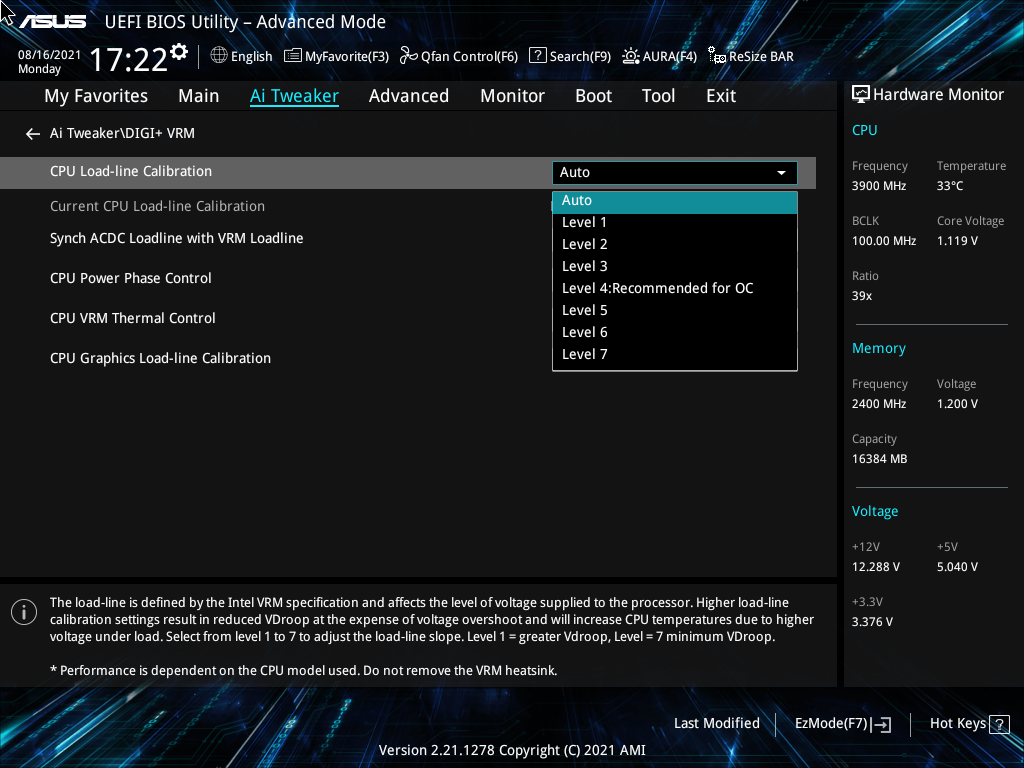The width and height of the screenshot is (1024, 768).
Task: Open the time settings gear icon
Action: click(x=179, y=52)
